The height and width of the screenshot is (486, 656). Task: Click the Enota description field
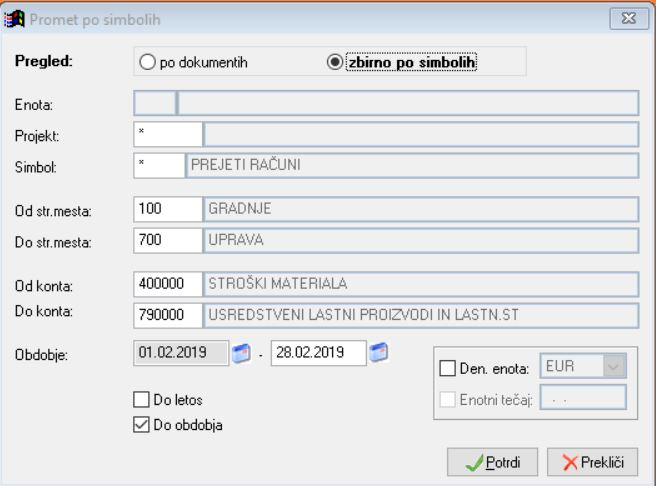tap(408, 103)
